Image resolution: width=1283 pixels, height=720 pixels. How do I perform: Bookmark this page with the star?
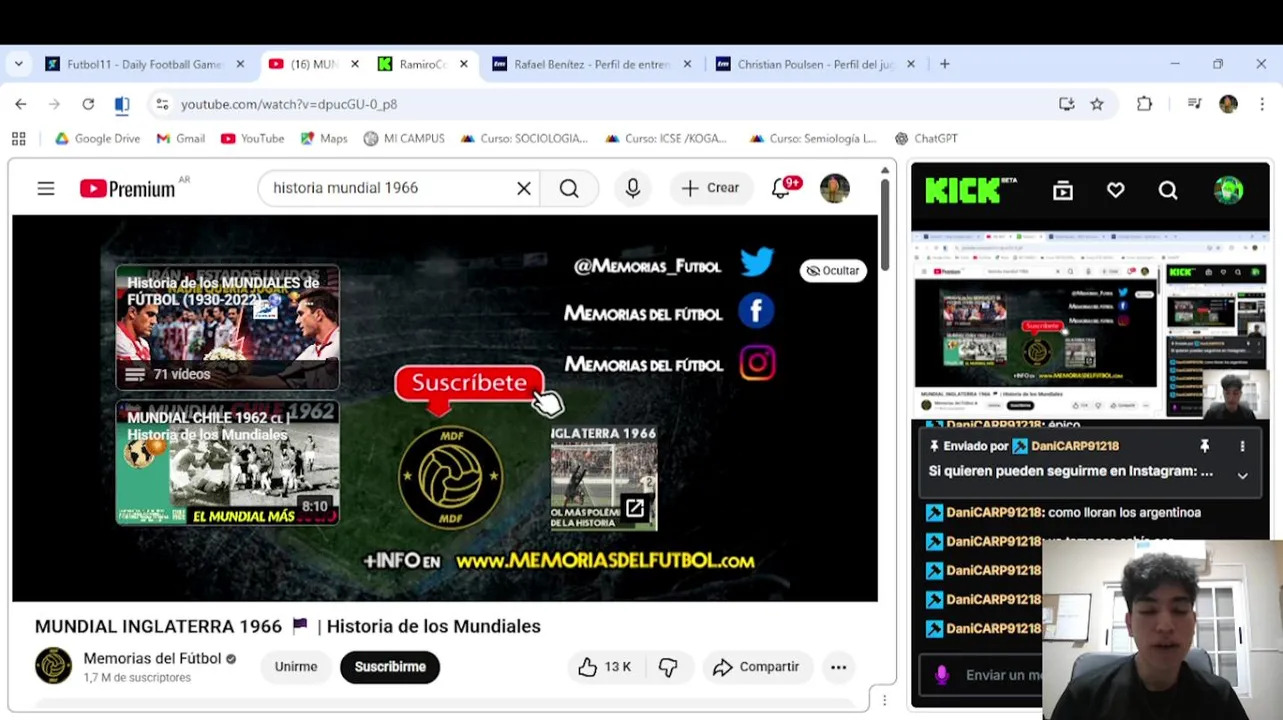click(1097, 104)
